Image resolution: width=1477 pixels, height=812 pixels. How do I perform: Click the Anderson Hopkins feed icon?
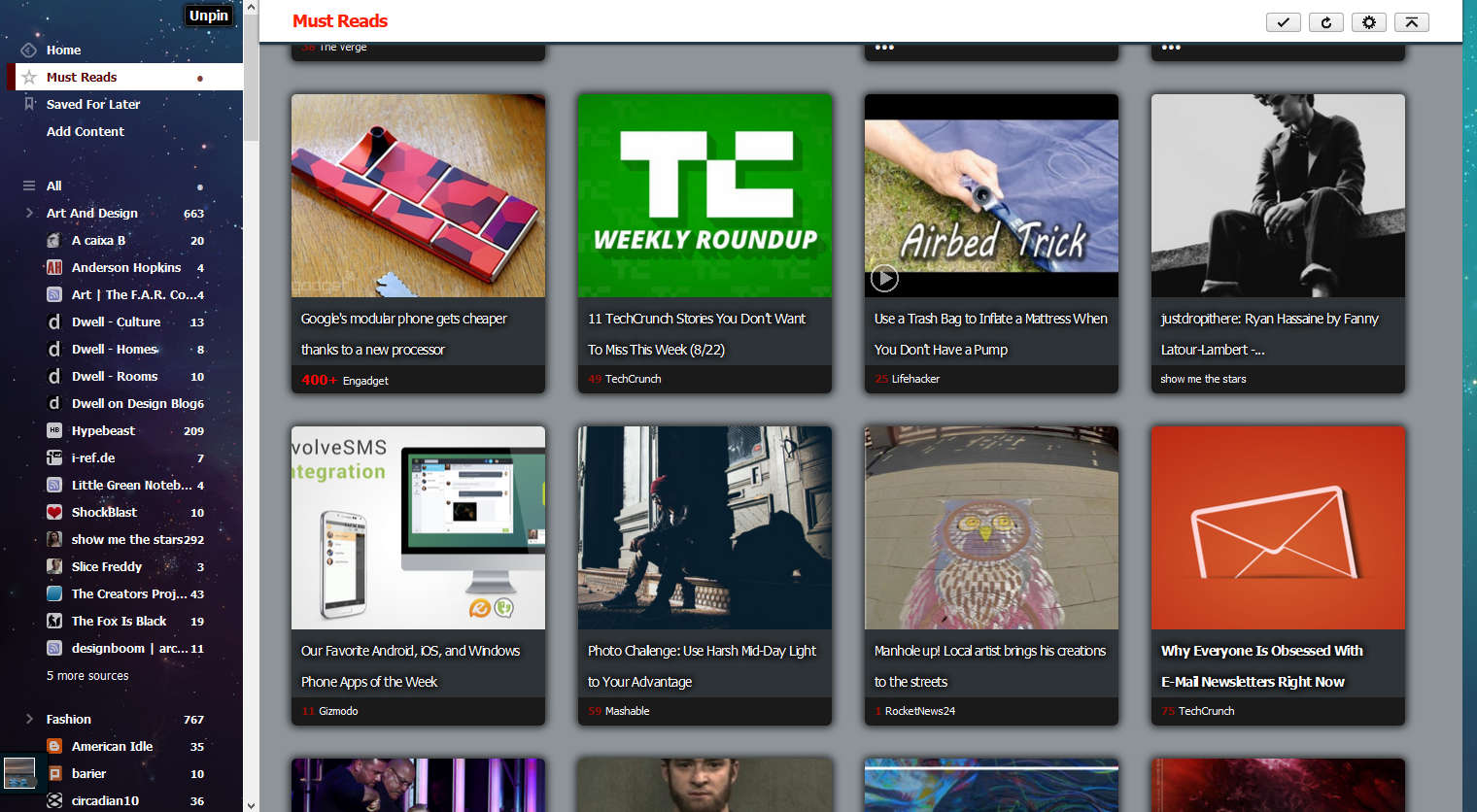[x=54, y=267]
